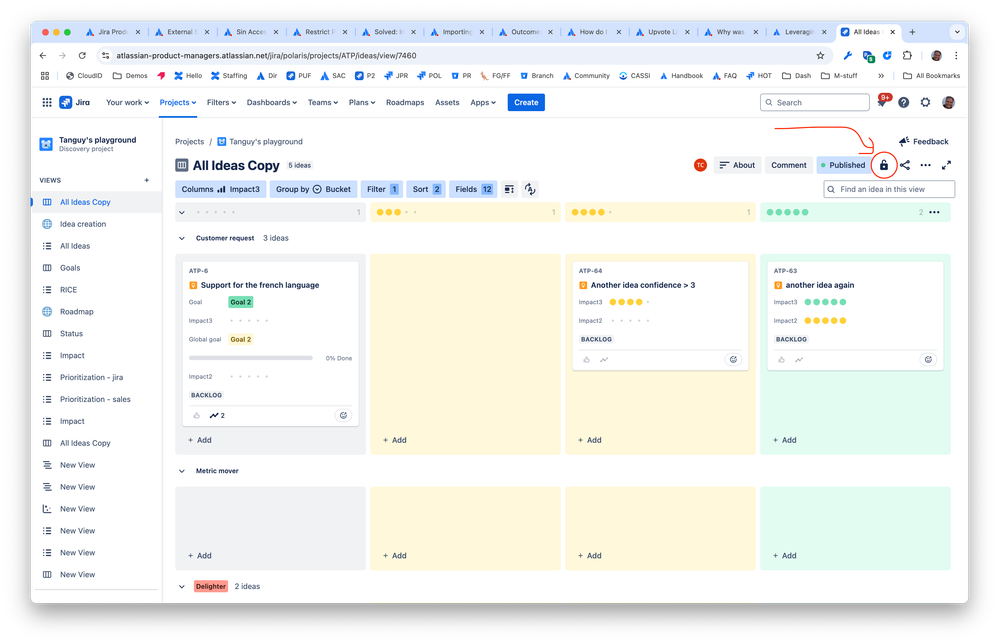Open the Filters dropdown menu
999x644 pixels.
click(221, 103)
